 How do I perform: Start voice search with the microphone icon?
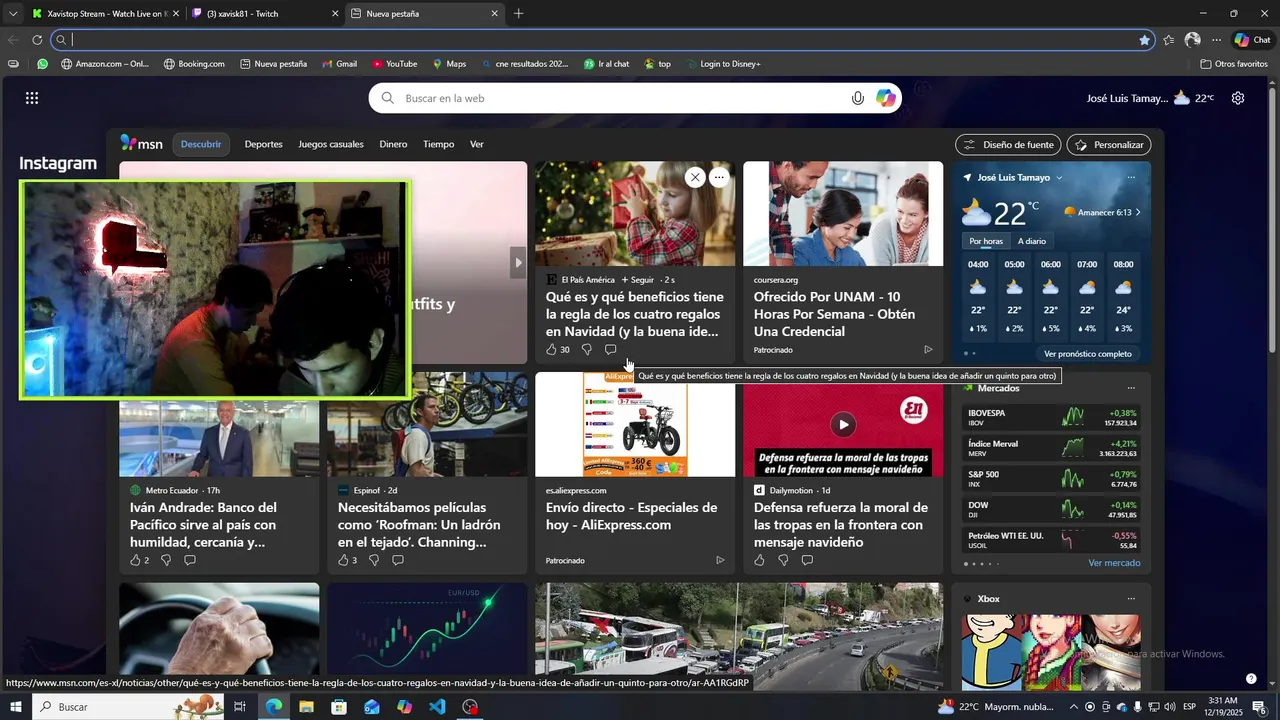point(857,98)
